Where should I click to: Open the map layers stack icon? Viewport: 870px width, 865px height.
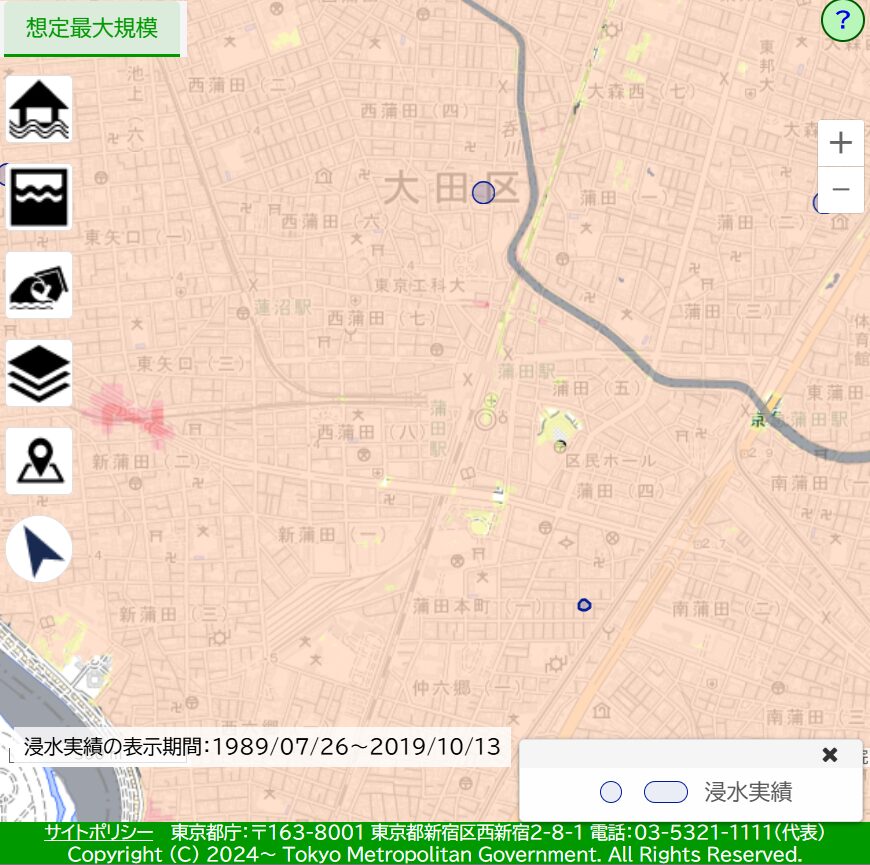(39, 373)
